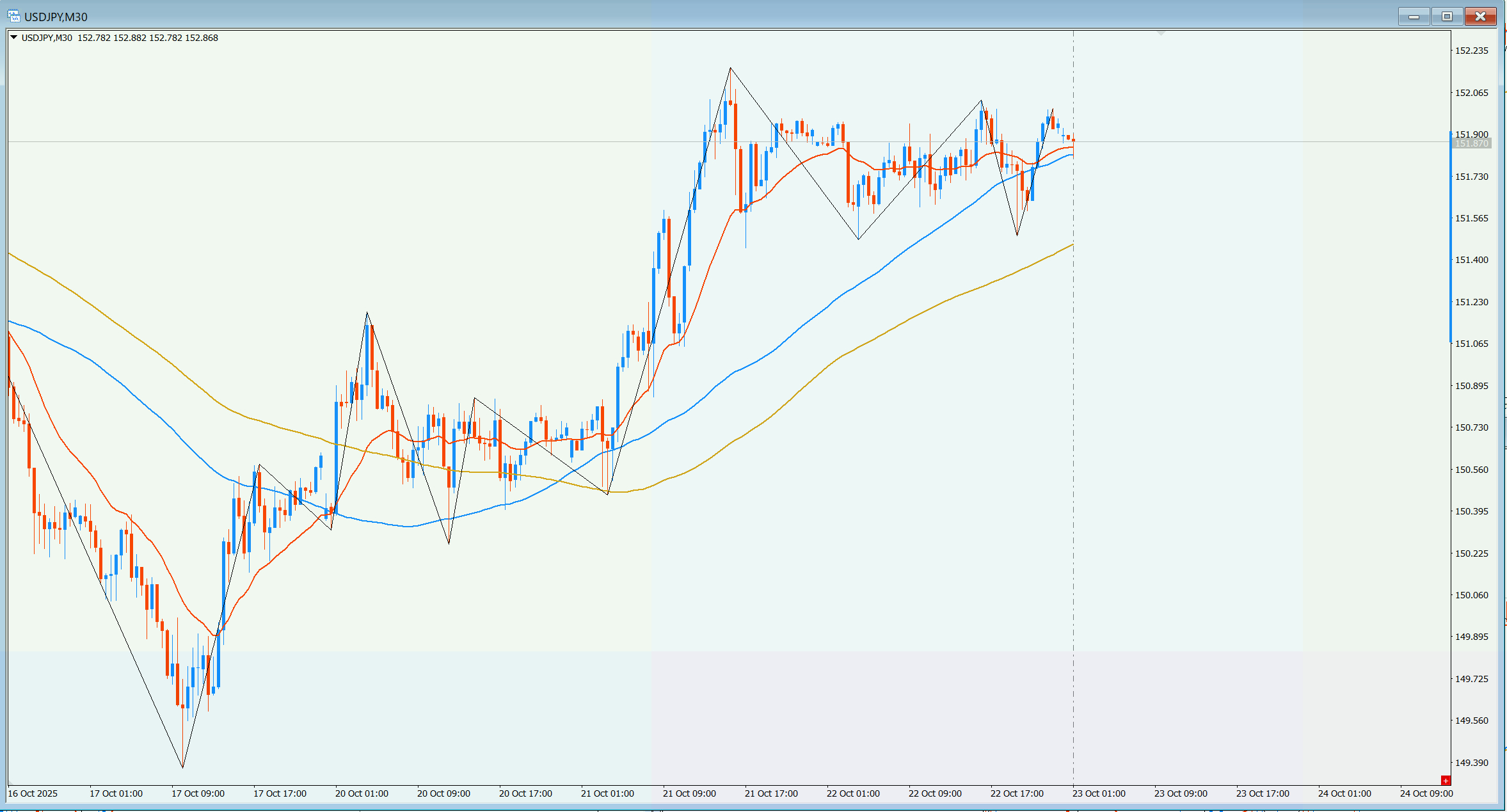Click the 152.235 price scale label
Screen dimensions: 1507x812
pos(1472,51)
